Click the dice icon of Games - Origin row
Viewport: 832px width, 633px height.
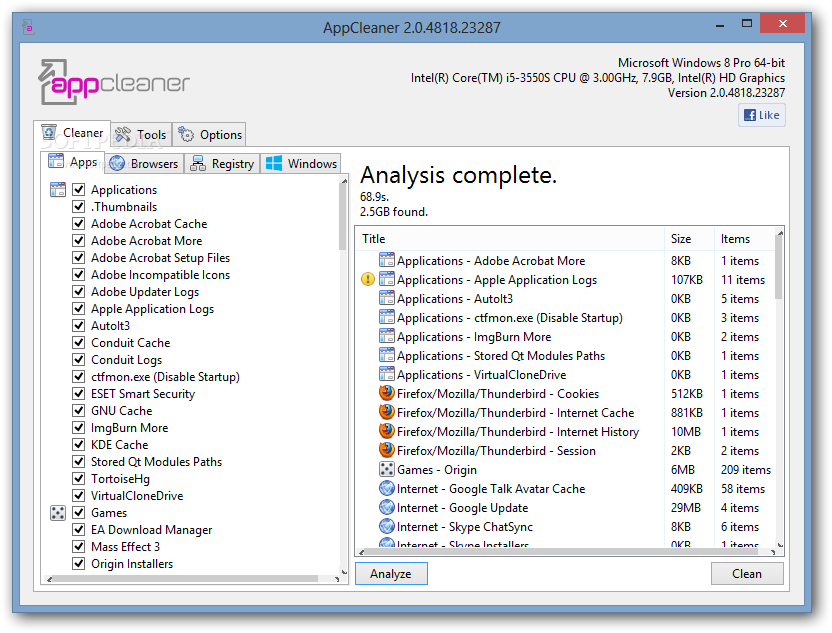point(387,470)
